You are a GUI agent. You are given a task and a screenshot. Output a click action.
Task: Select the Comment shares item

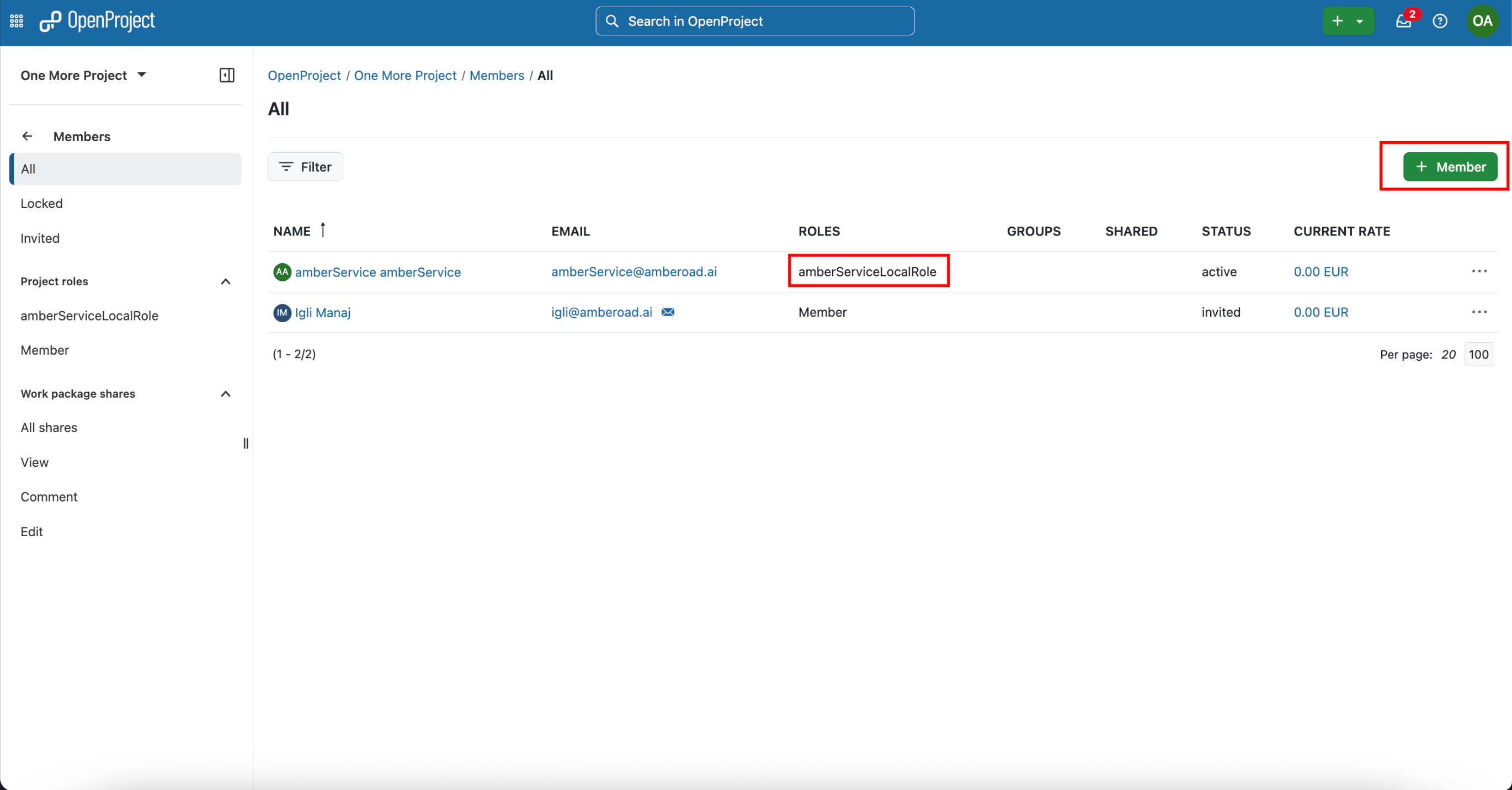coord(49,497)
